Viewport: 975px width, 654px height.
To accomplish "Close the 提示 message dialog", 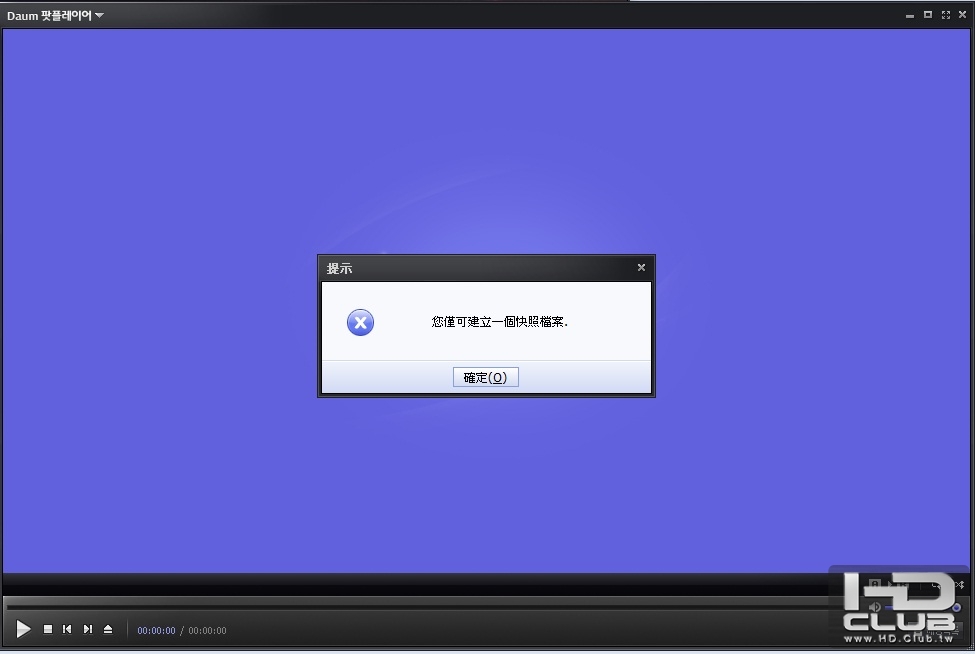I will (x=641, y=267).
